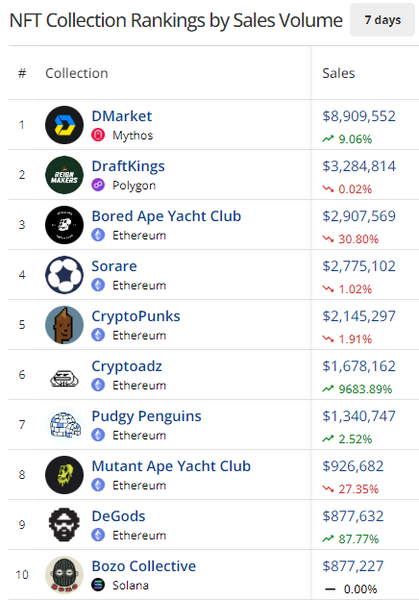
Task: Click the Mutant Ape Yacht Club name
Action: 171,466
